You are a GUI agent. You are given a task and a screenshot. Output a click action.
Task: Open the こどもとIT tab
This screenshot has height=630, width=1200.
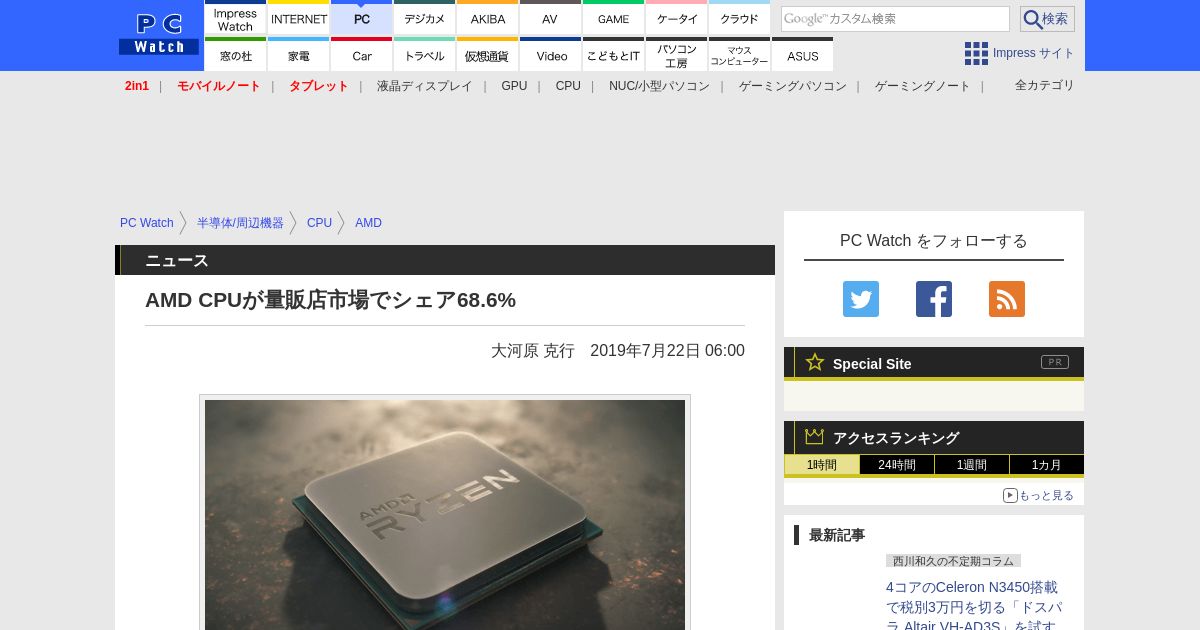(614, 54)
